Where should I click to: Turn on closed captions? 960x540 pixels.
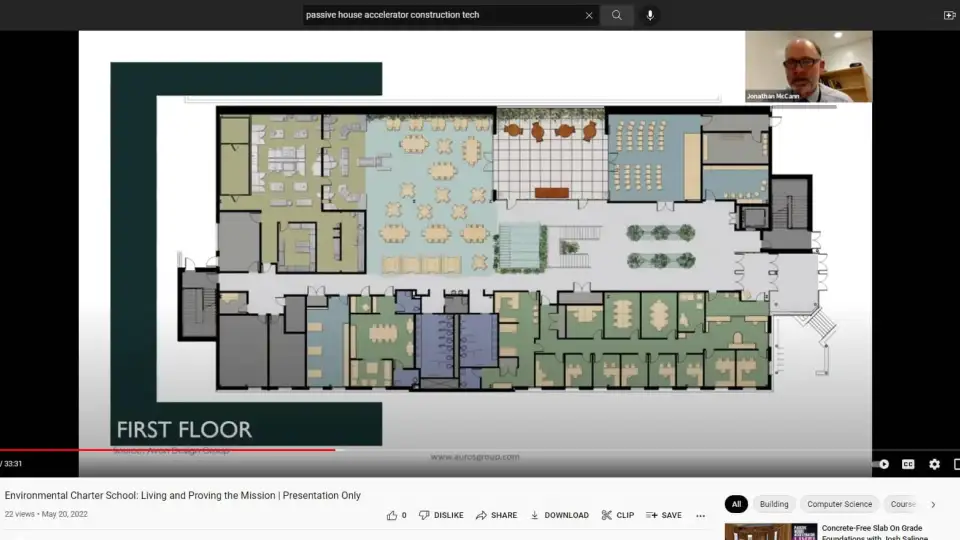pyautogui.click(x=908, y=464)
